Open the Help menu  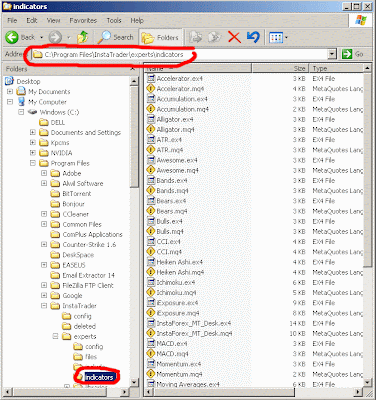point(137,21)
